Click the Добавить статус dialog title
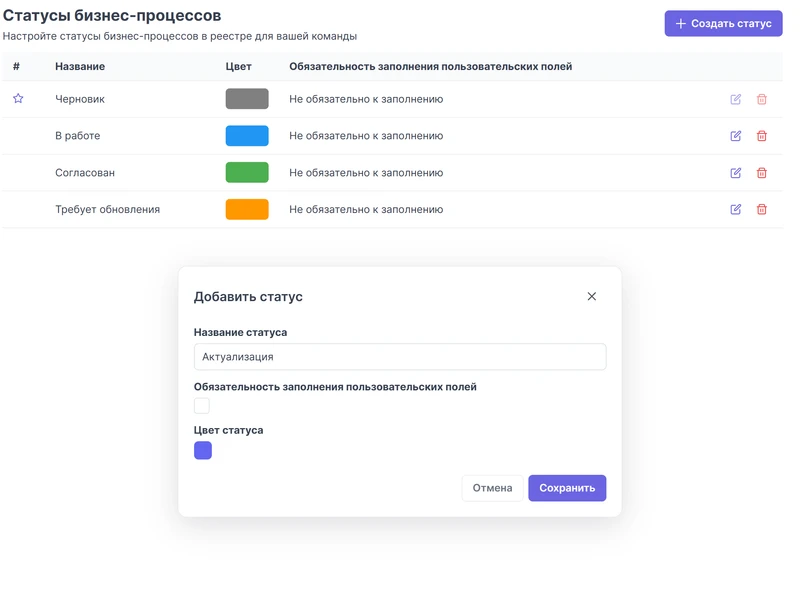 click(x=248, y=296)
